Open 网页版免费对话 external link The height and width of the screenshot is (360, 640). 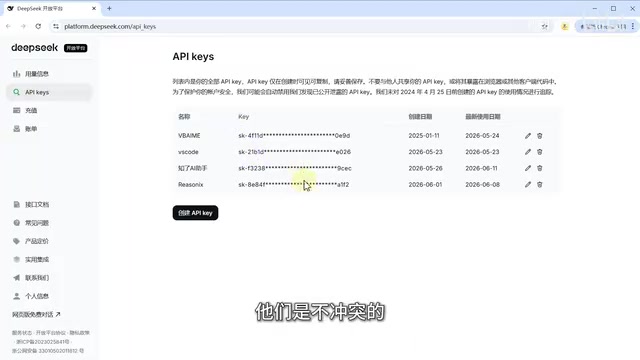coord(36,314)
